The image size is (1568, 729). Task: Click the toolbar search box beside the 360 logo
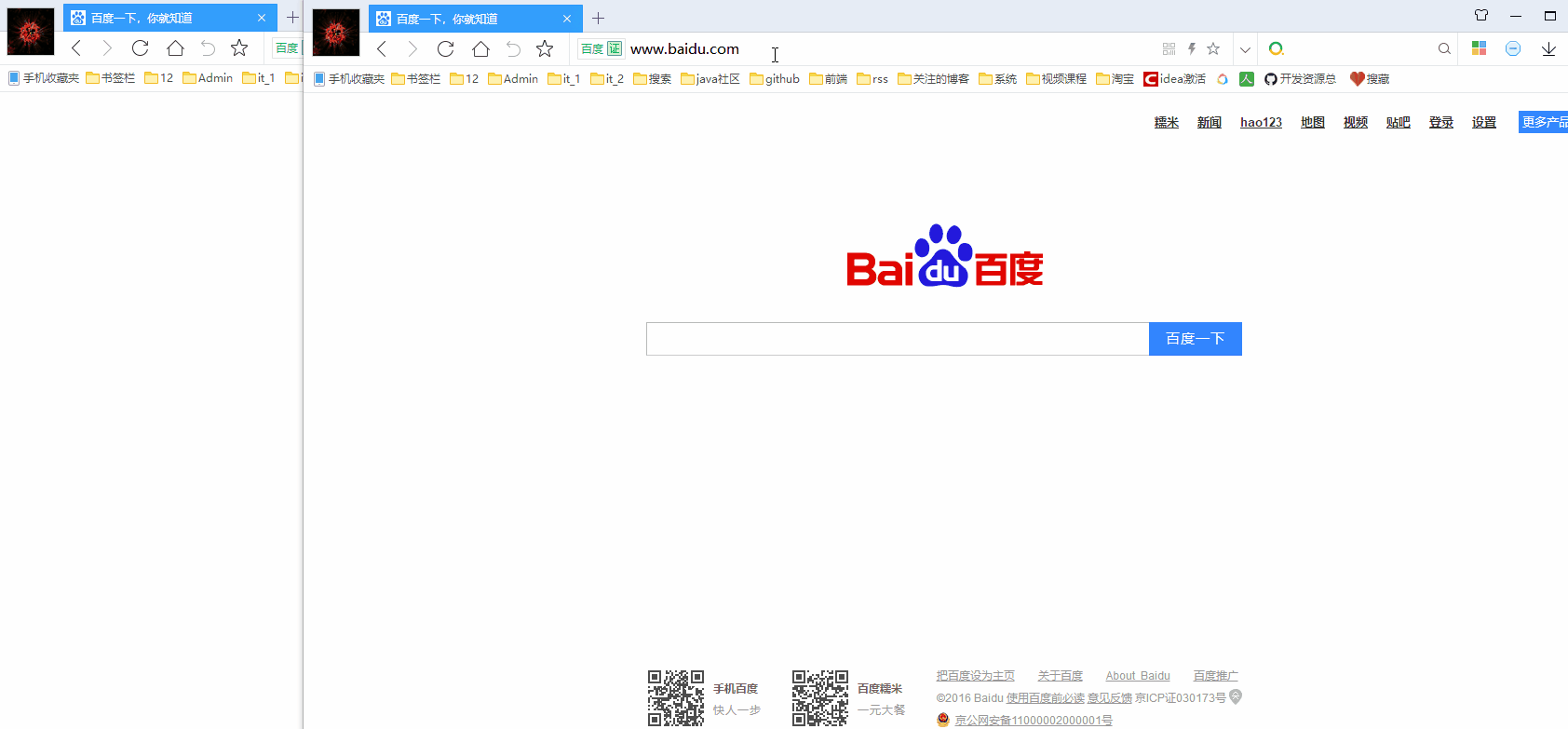1359,48
